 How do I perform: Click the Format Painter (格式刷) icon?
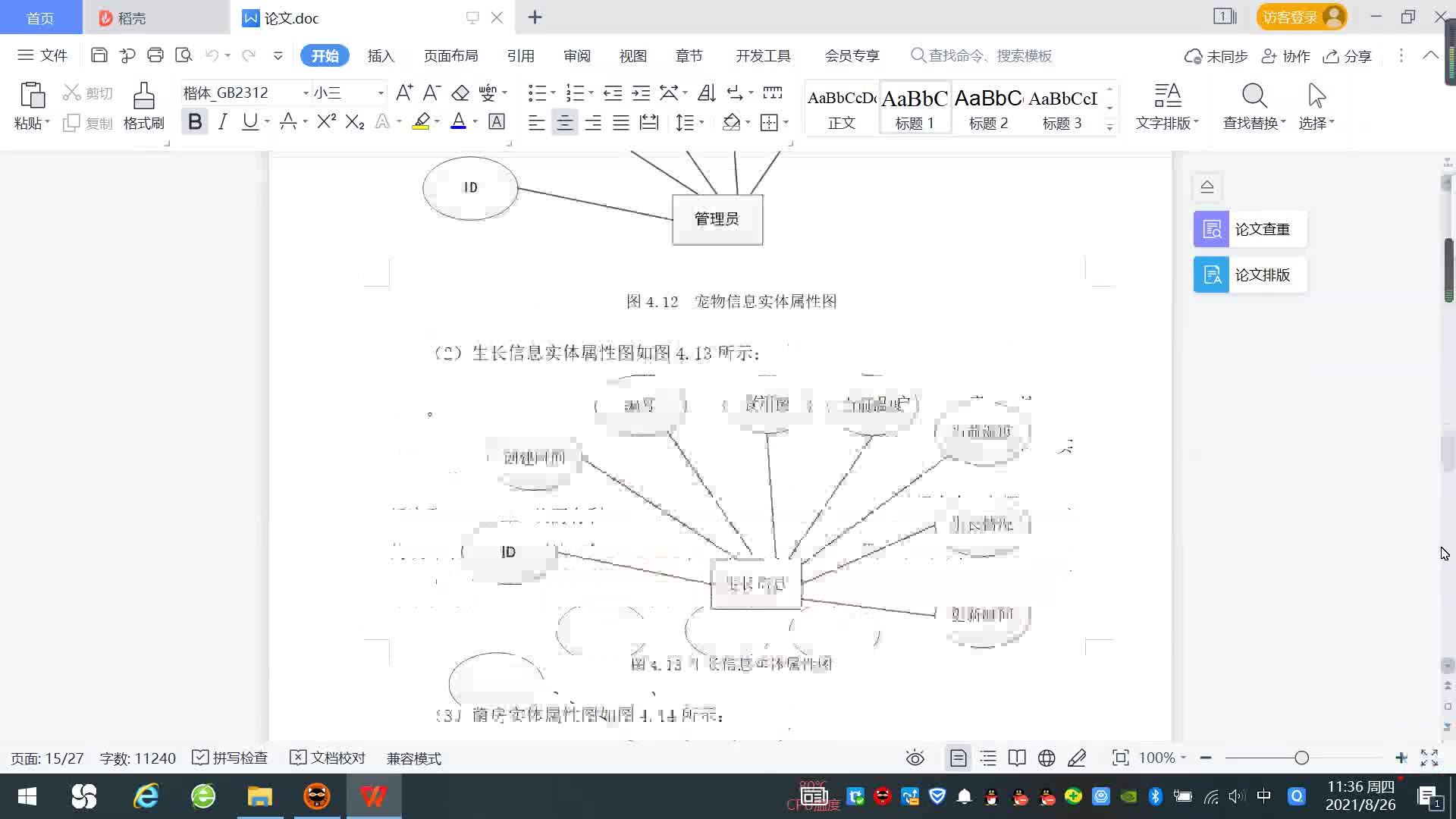[143, 97]
